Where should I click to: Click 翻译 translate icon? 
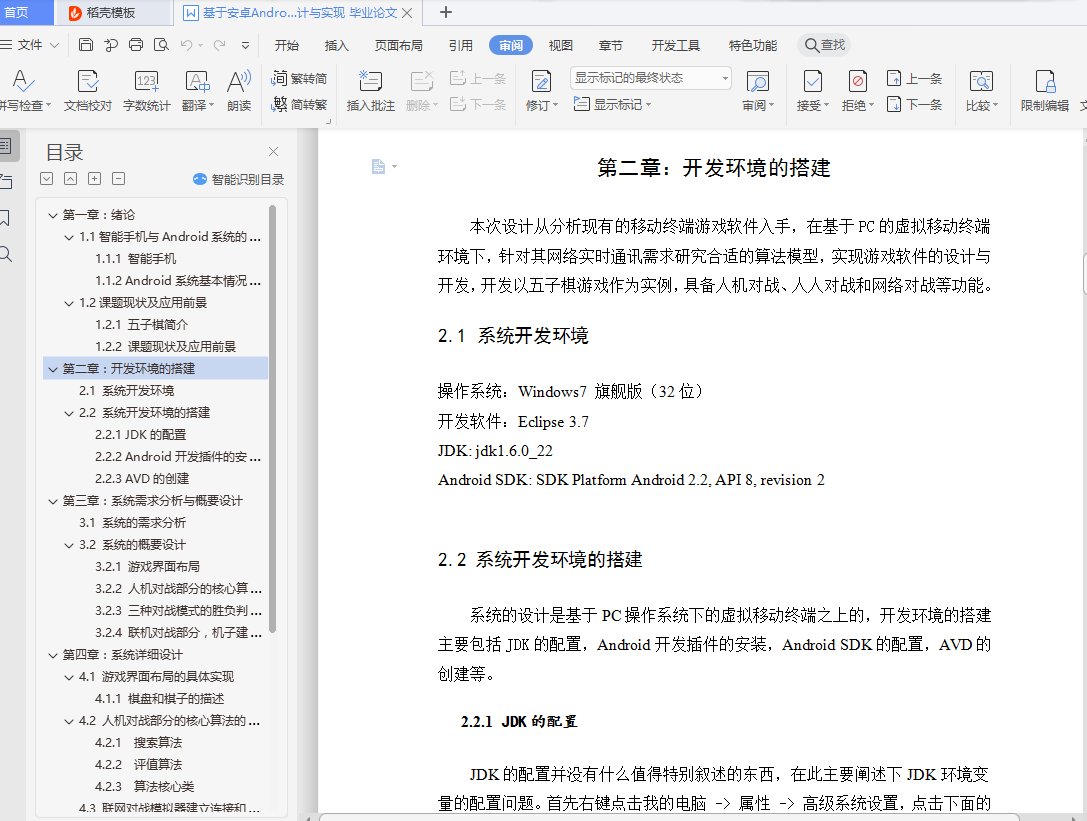[x=198, y=90]
